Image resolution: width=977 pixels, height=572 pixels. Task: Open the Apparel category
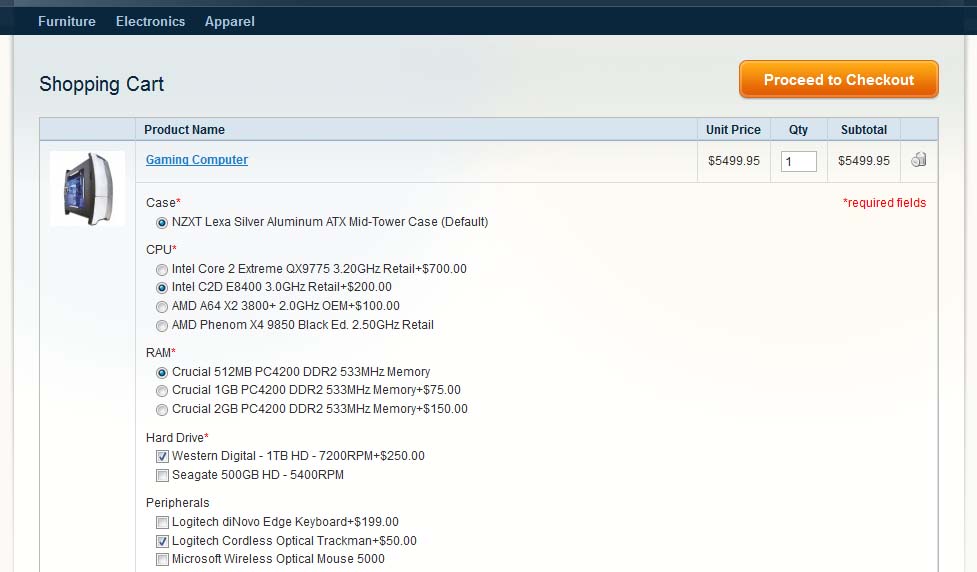pos(229,21)
